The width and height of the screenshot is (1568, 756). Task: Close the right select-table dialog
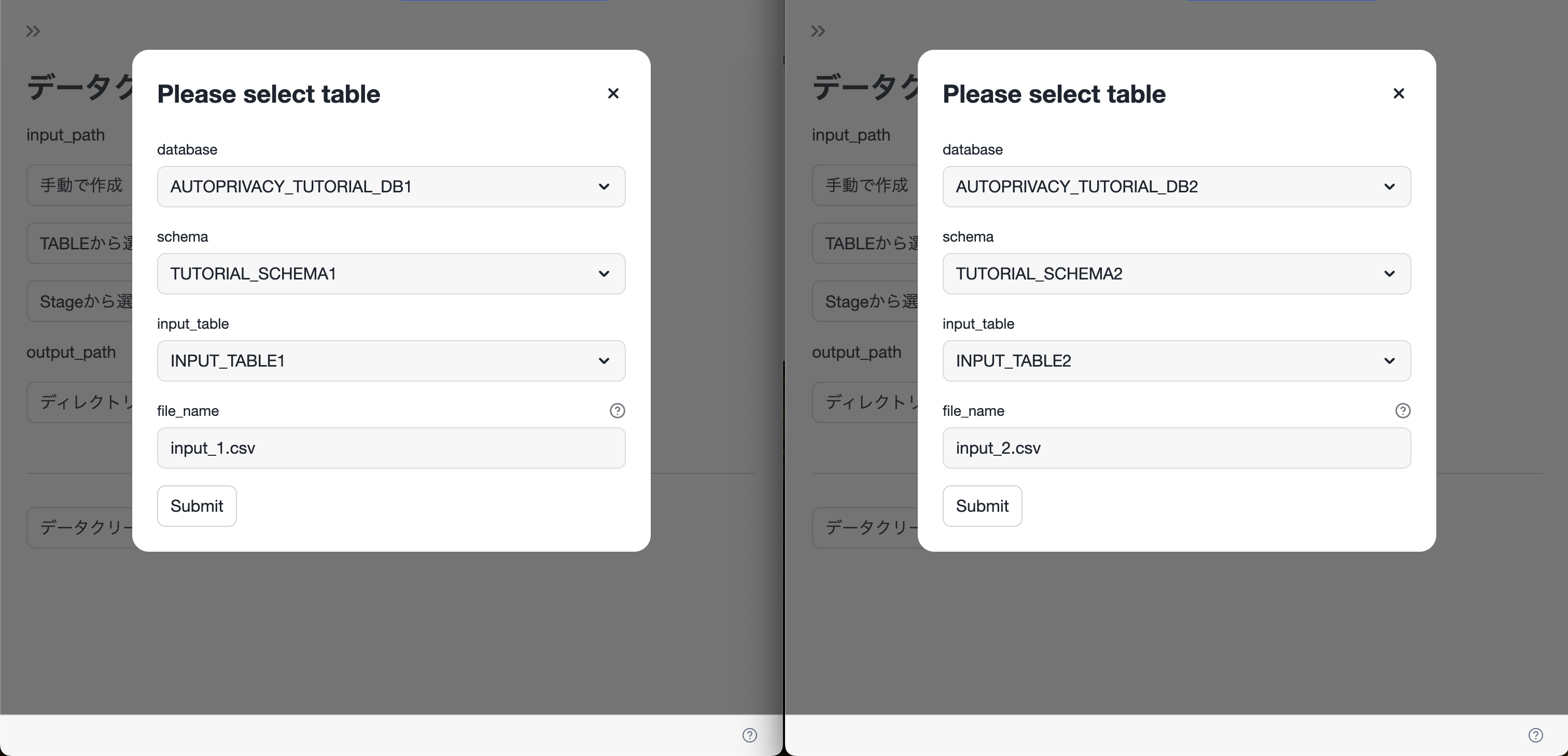pos(1398,93)
